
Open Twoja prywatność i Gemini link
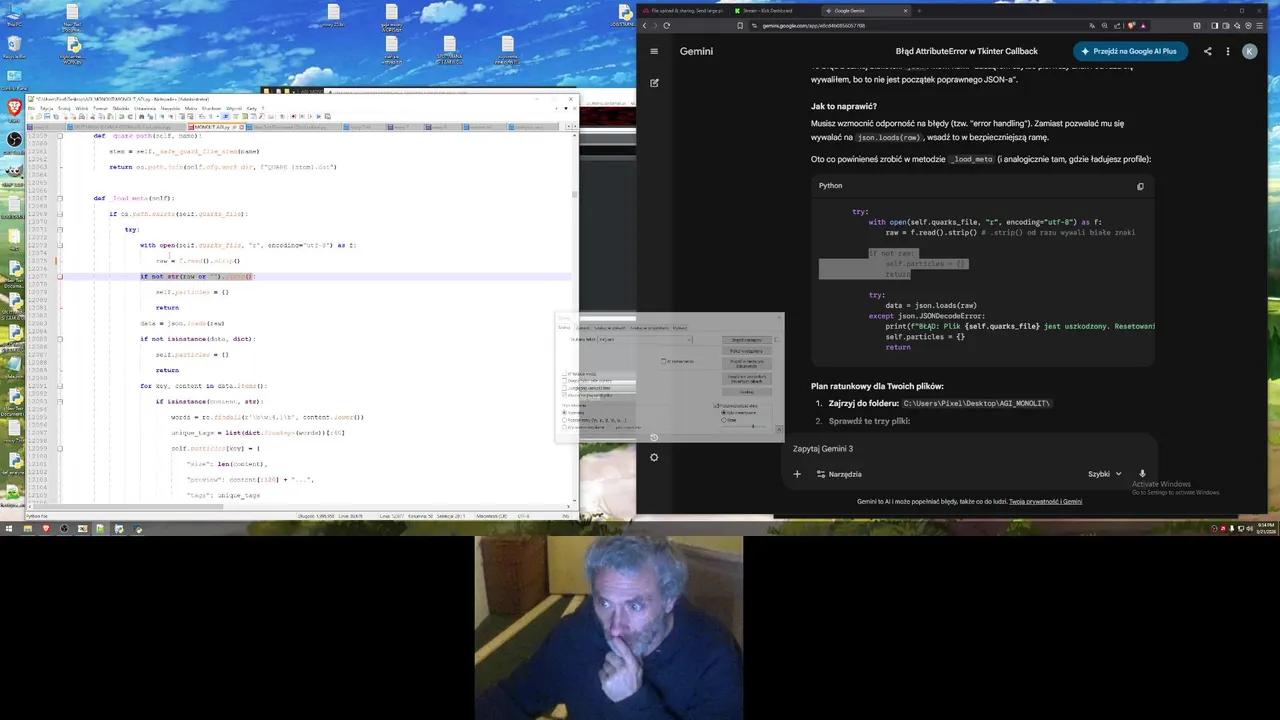point(1045,501)
